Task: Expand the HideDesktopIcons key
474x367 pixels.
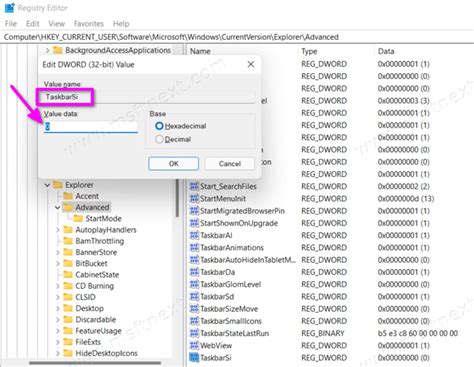Action: click(x=57, y=353)
